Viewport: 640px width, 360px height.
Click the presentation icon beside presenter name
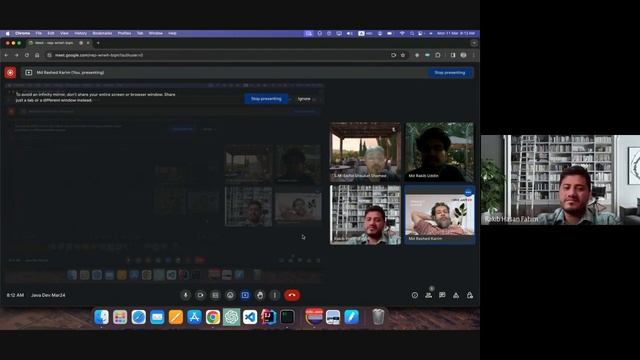29,73
